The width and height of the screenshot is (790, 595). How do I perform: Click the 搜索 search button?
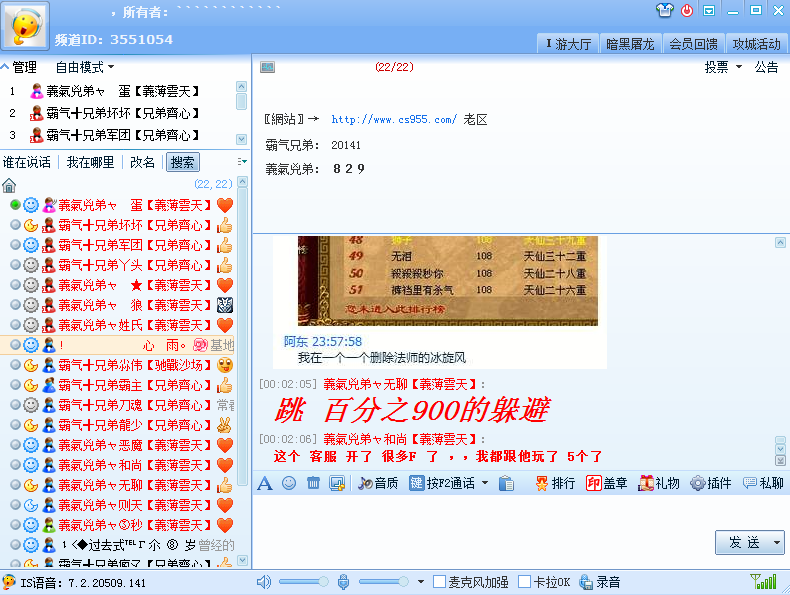182,162
